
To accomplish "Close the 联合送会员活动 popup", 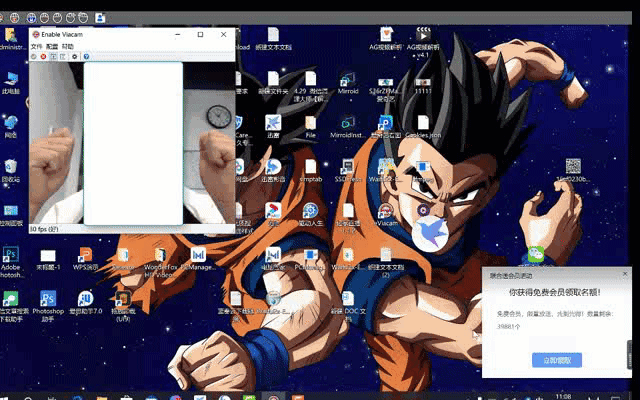I will pyautogui.click(x=625, y=274).
